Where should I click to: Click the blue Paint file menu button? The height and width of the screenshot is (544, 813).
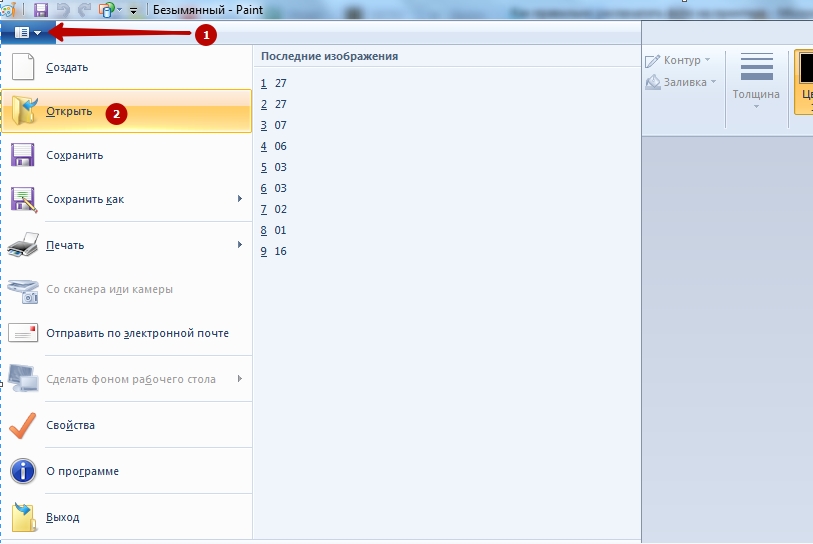coord(27,33)
